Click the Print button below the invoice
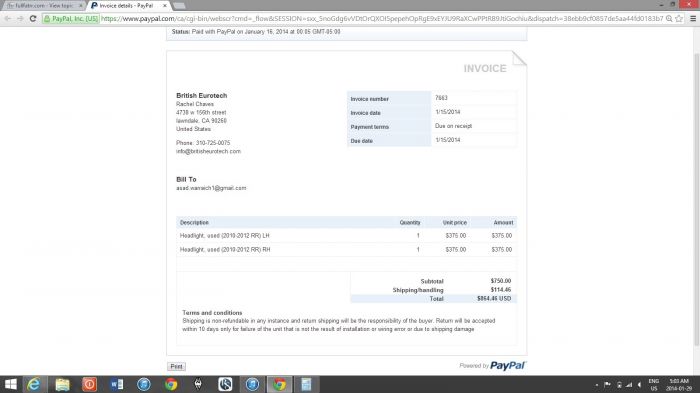This screenshot has width=700, height=393. point(176,366)
